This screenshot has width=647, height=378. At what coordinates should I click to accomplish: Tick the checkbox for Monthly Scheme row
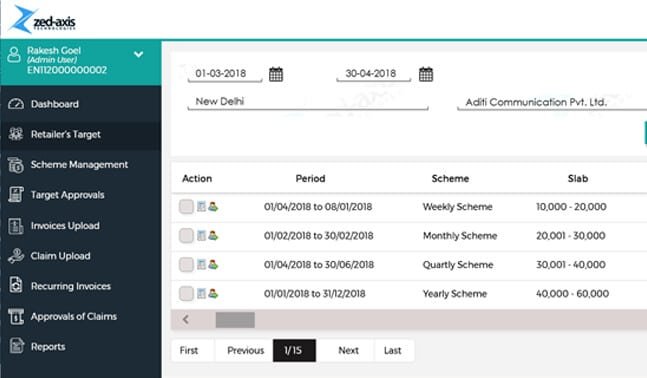[186, 236]
